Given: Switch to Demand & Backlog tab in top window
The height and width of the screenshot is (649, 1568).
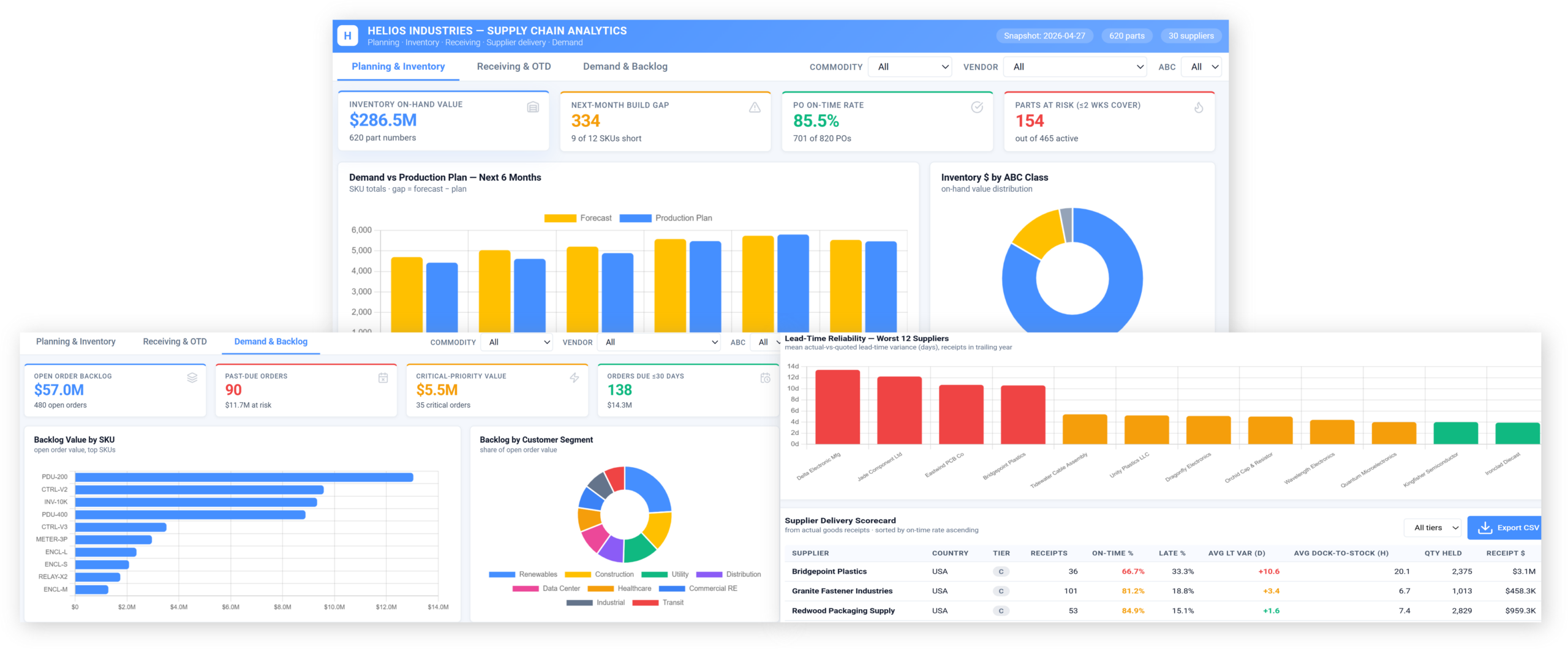Looking at the screenshot, I should 625,66.
